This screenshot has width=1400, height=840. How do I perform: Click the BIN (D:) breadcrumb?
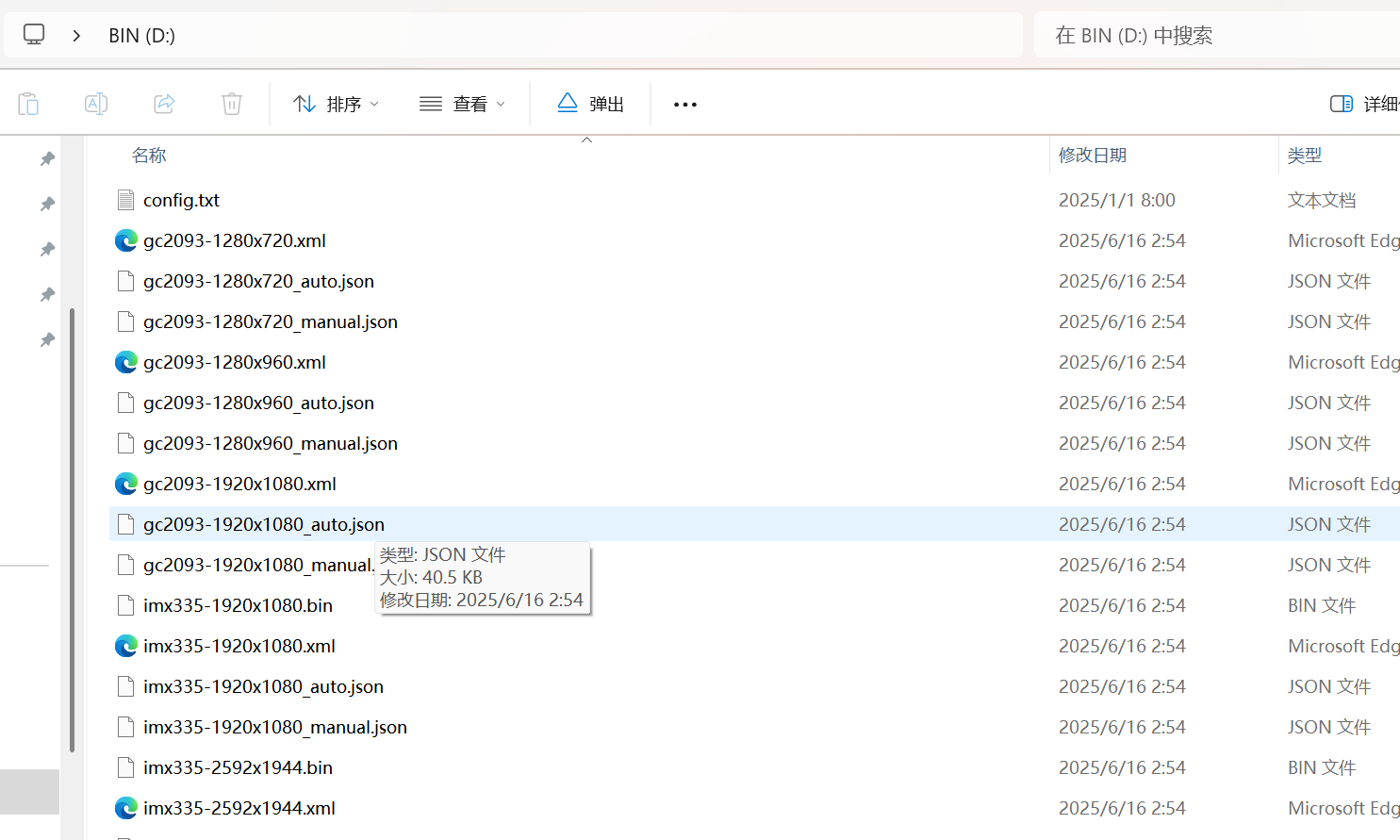(141, 36)
